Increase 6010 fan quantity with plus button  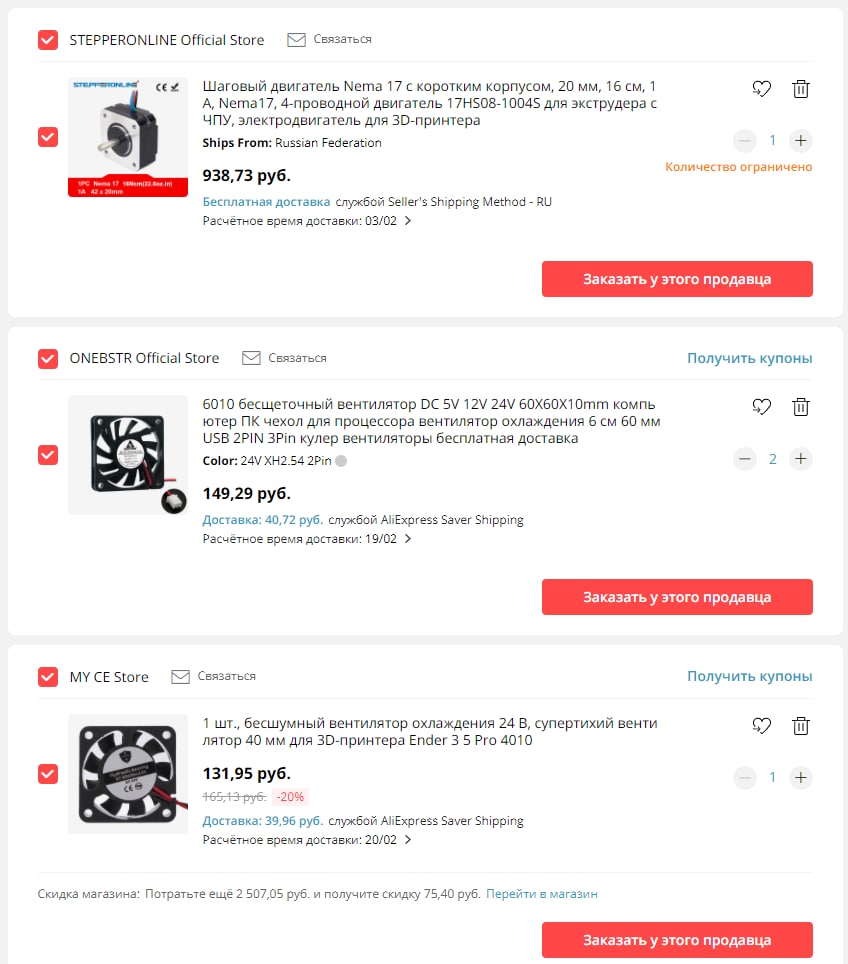[x=801, y=459]
